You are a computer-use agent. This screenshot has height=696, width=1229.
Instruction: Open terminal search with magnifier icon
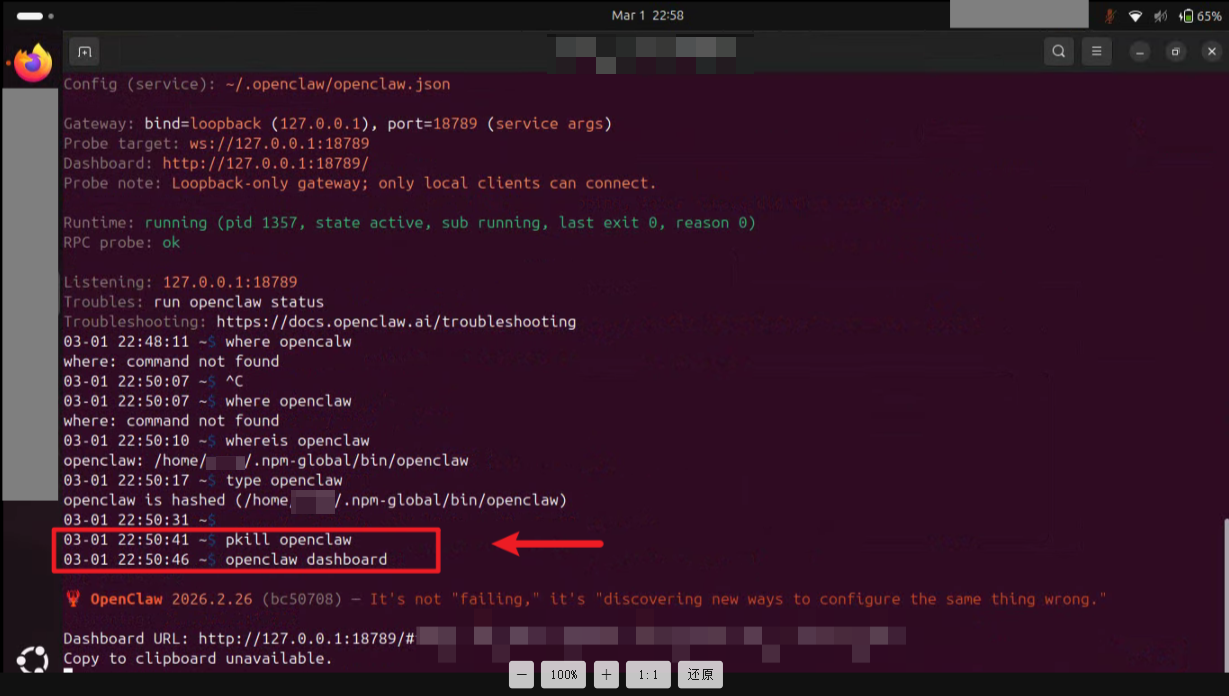1058,51
